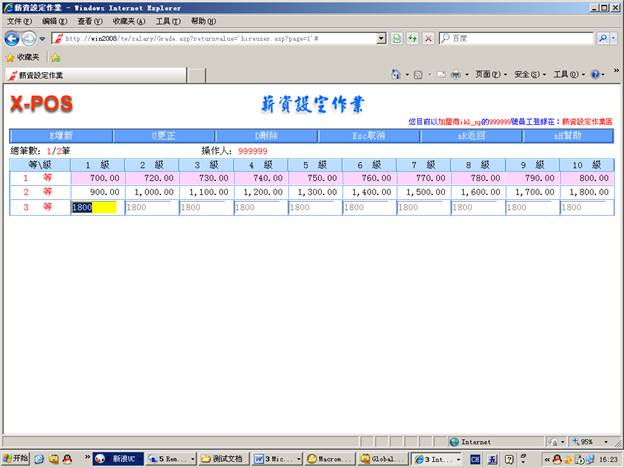The image size is (624, 468).
Task: Open the 工具(O) command bar dropdown
Action: (566, 75)
